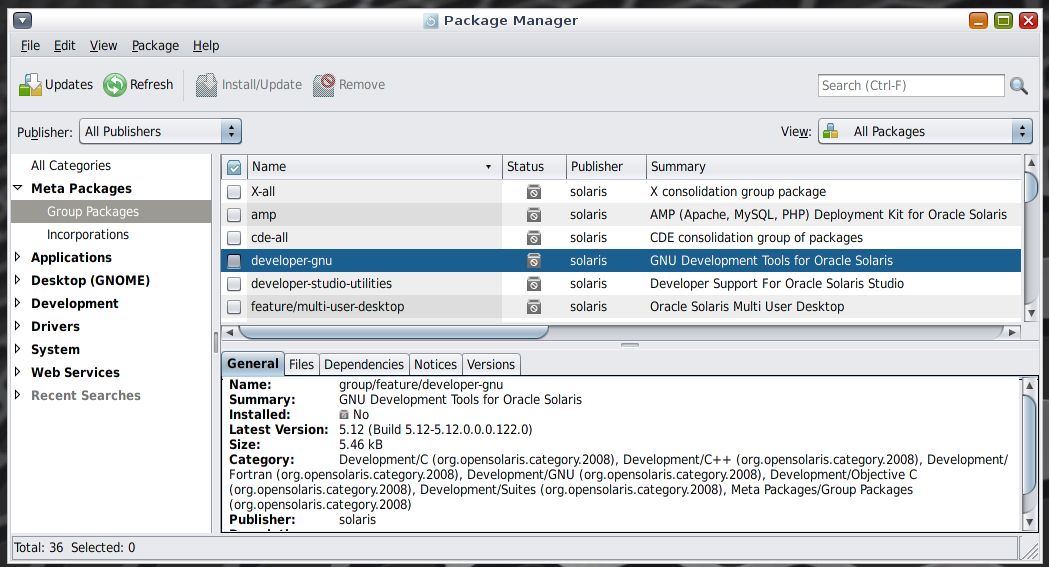Click status icon for X-all package
1049x567 pixels.
(x=533, y=192)
